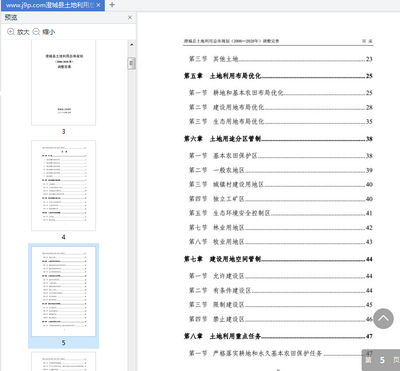Click the document page header text
400x371 pixels.
tap(231, 41)
